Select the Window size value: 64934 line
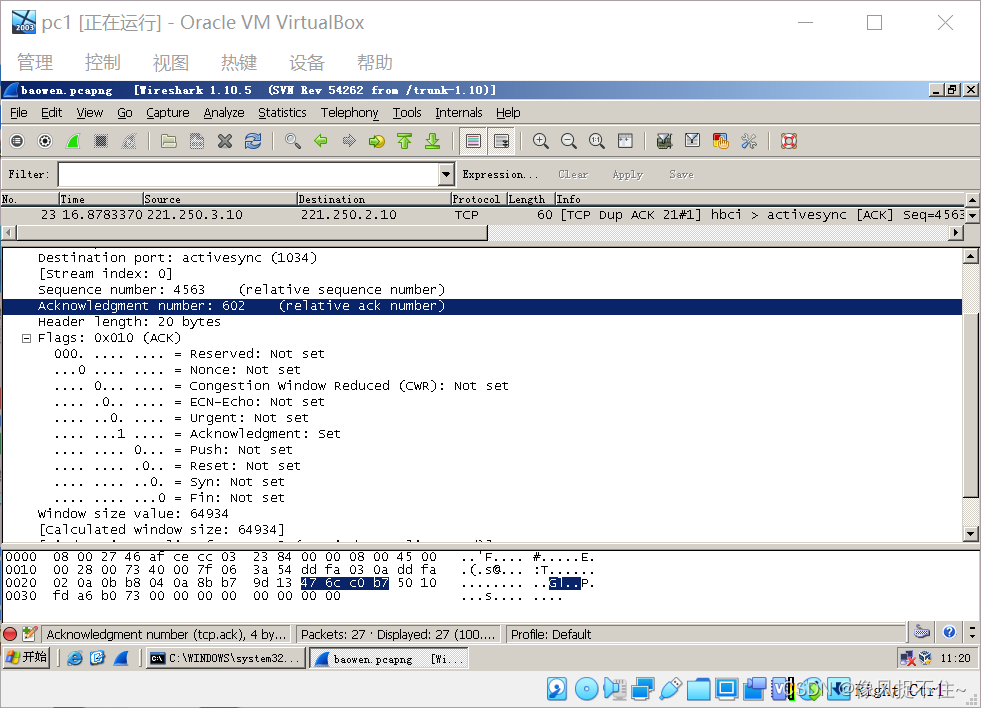Viewport: 981px width, 708px height. (133, 513)
